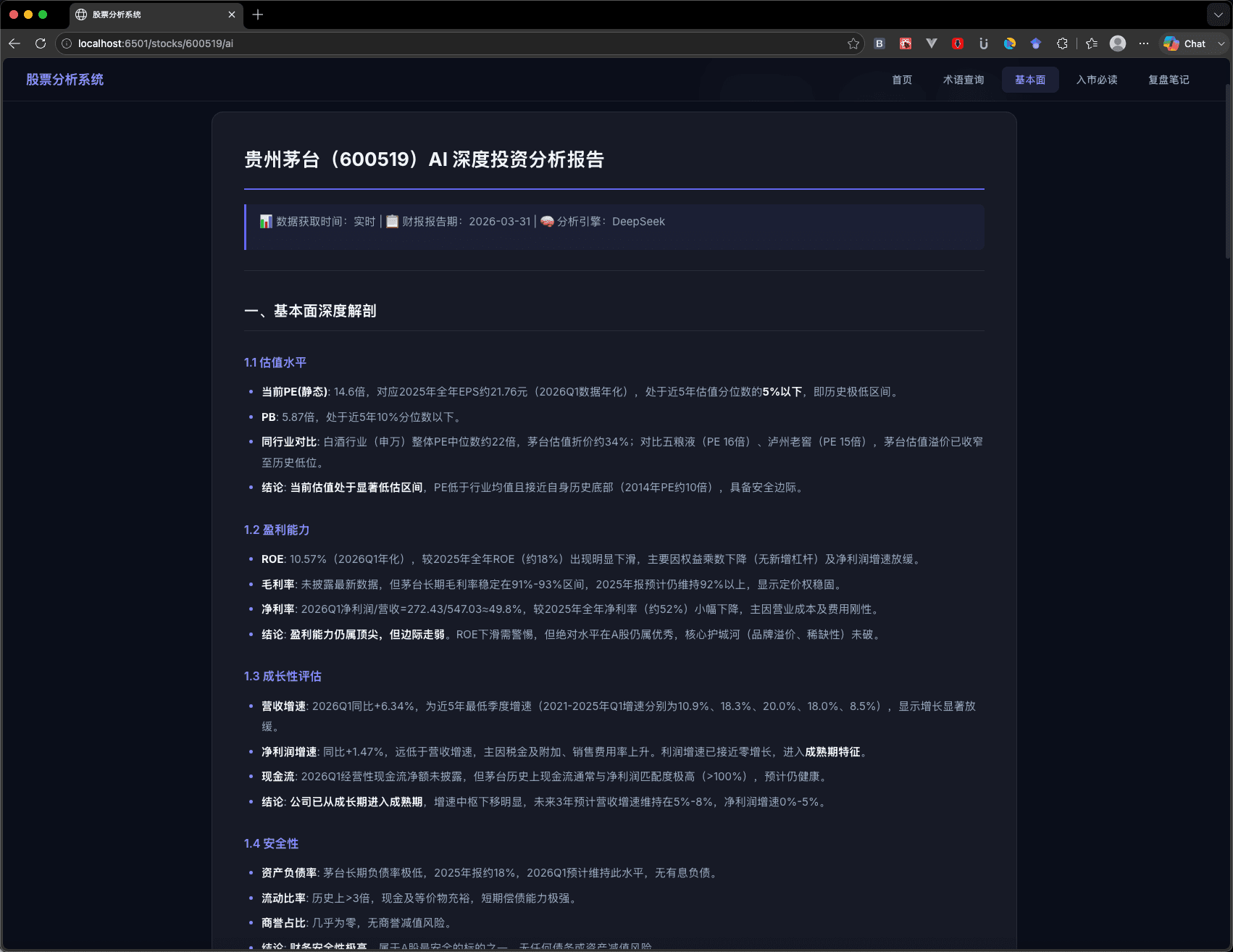Click the 现金流 bullet label
Viewport: 1233px width, 952px height.
point(278,777)
